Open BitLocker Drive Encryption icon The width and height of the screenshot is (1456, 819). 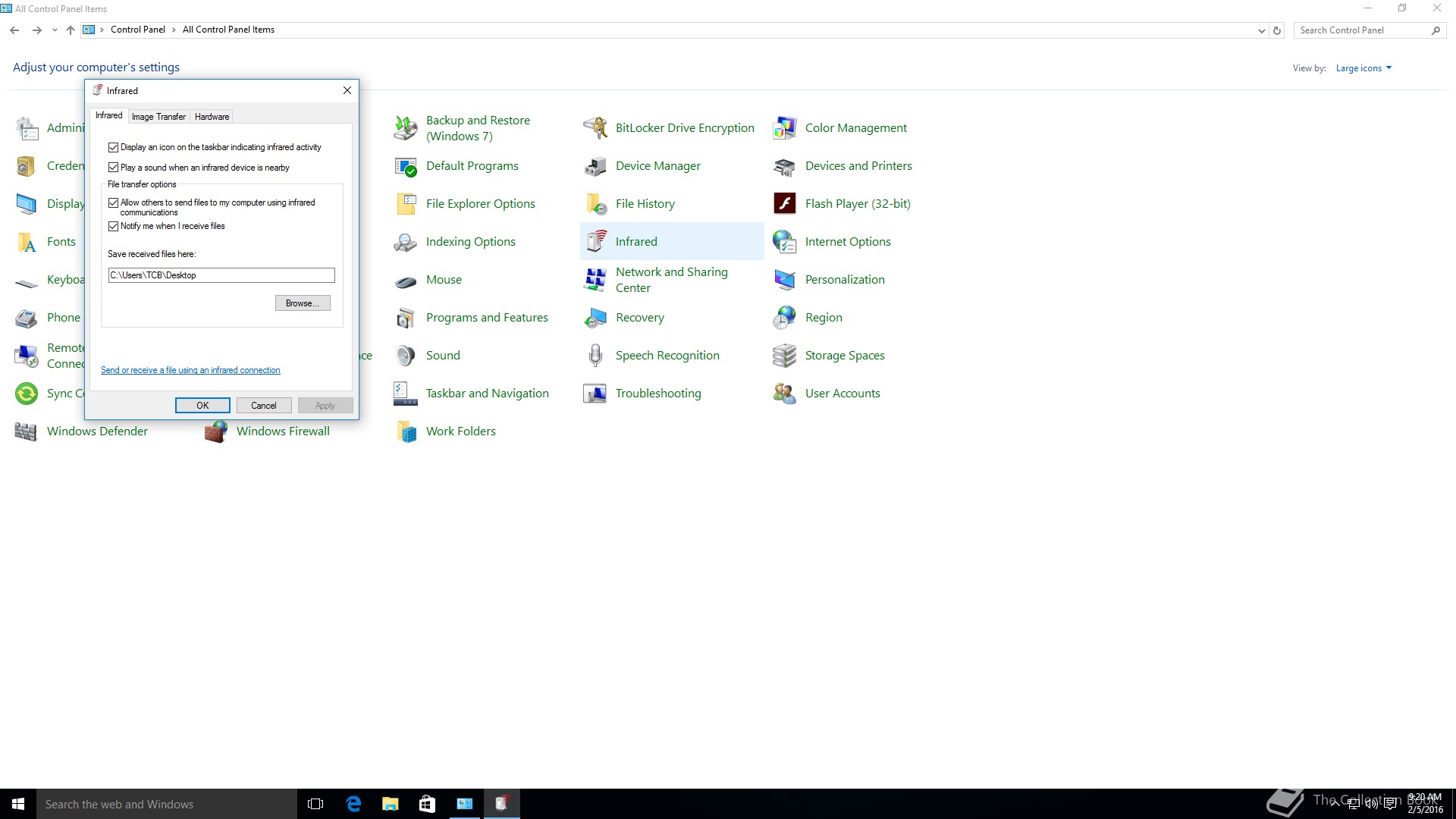point(595,128)
